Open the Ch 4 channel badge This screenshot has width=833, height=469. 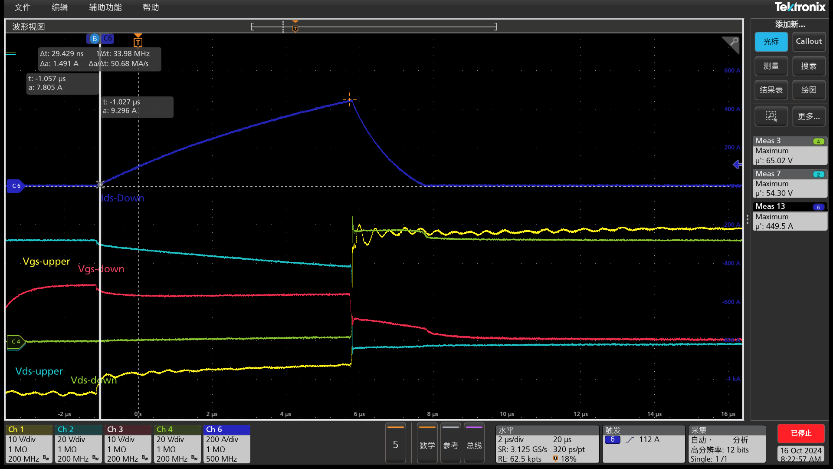(x=177, y=444)
